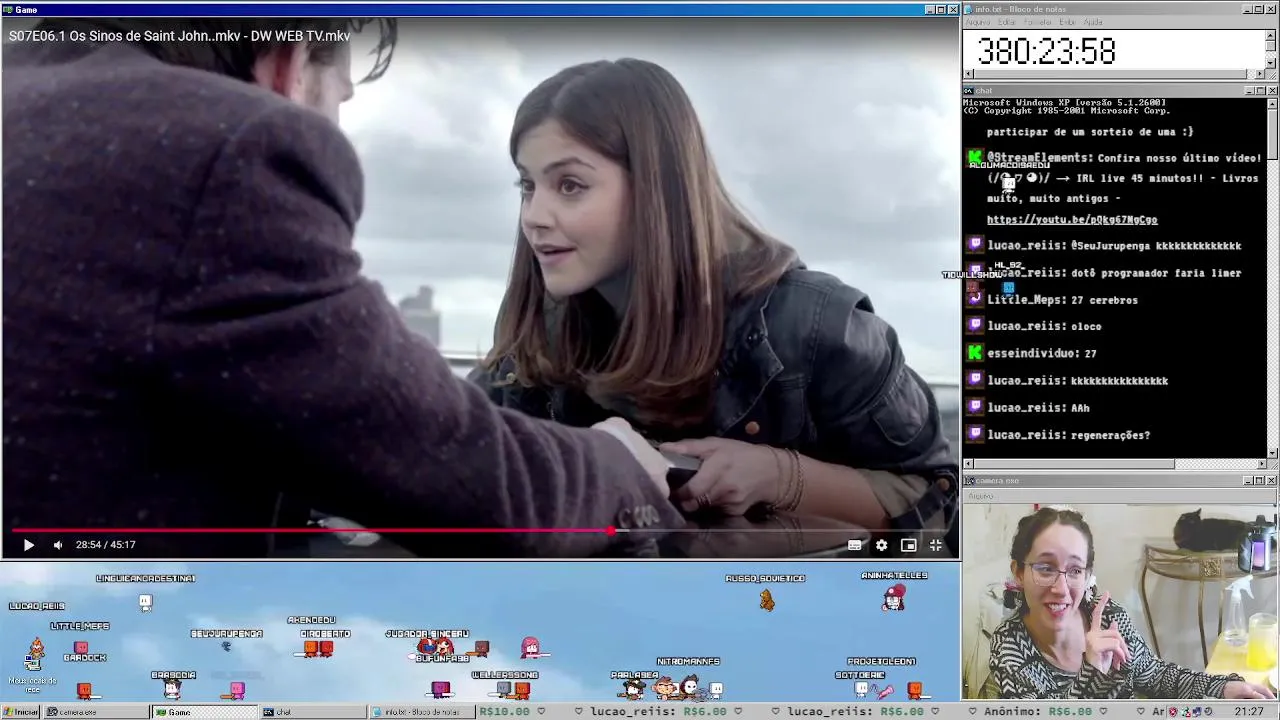
Task: Click purple badge beside Little_Meps
Action: (975, 298)
